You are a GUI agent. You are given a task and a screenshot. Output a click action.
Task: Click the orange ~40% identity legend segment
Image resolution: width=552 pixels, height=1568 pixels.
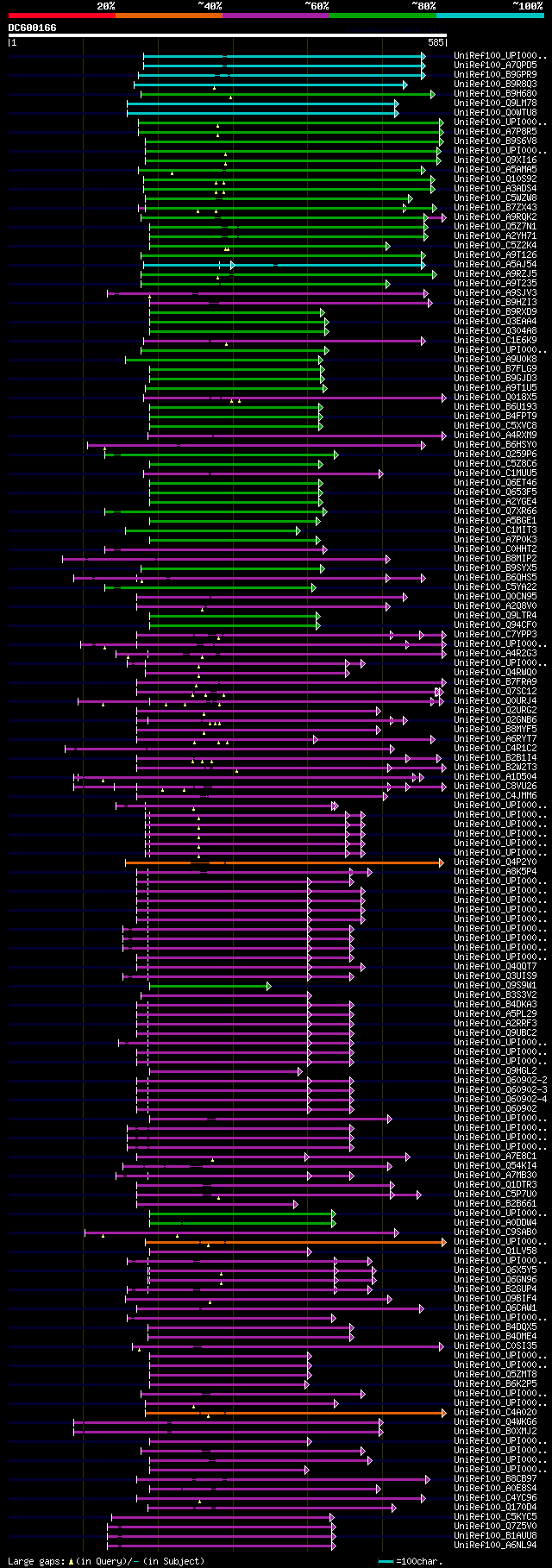pyautogui.click(x=169, y=15)
